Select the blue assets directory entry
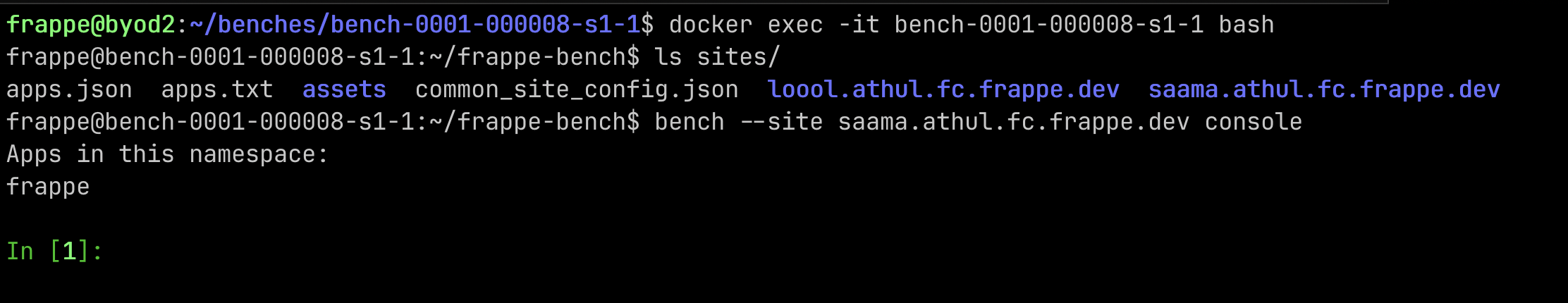The width and height of the screenshot is (1568, 303). [x=344, y=89]
